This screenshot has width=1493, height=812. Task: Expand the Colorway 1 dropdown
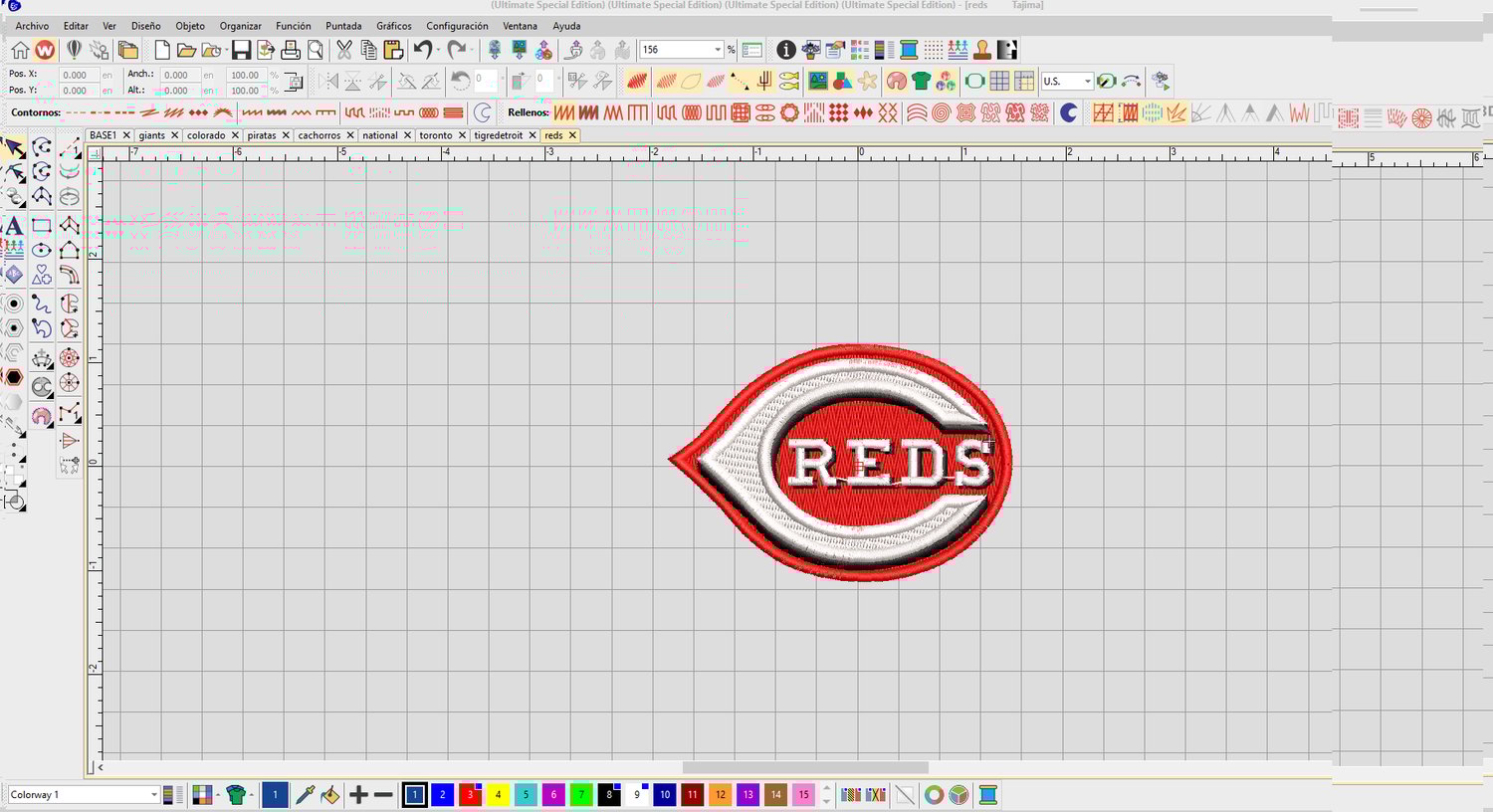coord(153,795)
